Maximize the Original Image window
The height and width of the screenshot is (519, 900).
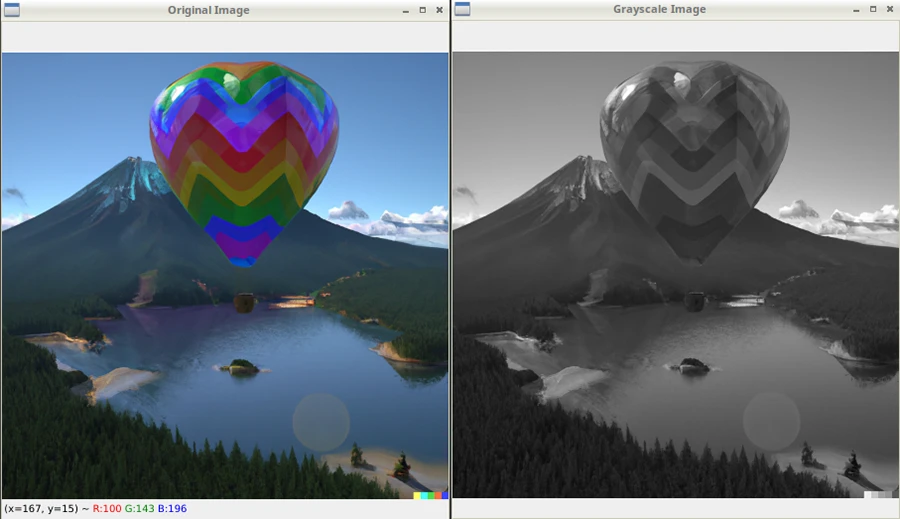(x=422, y=10)
